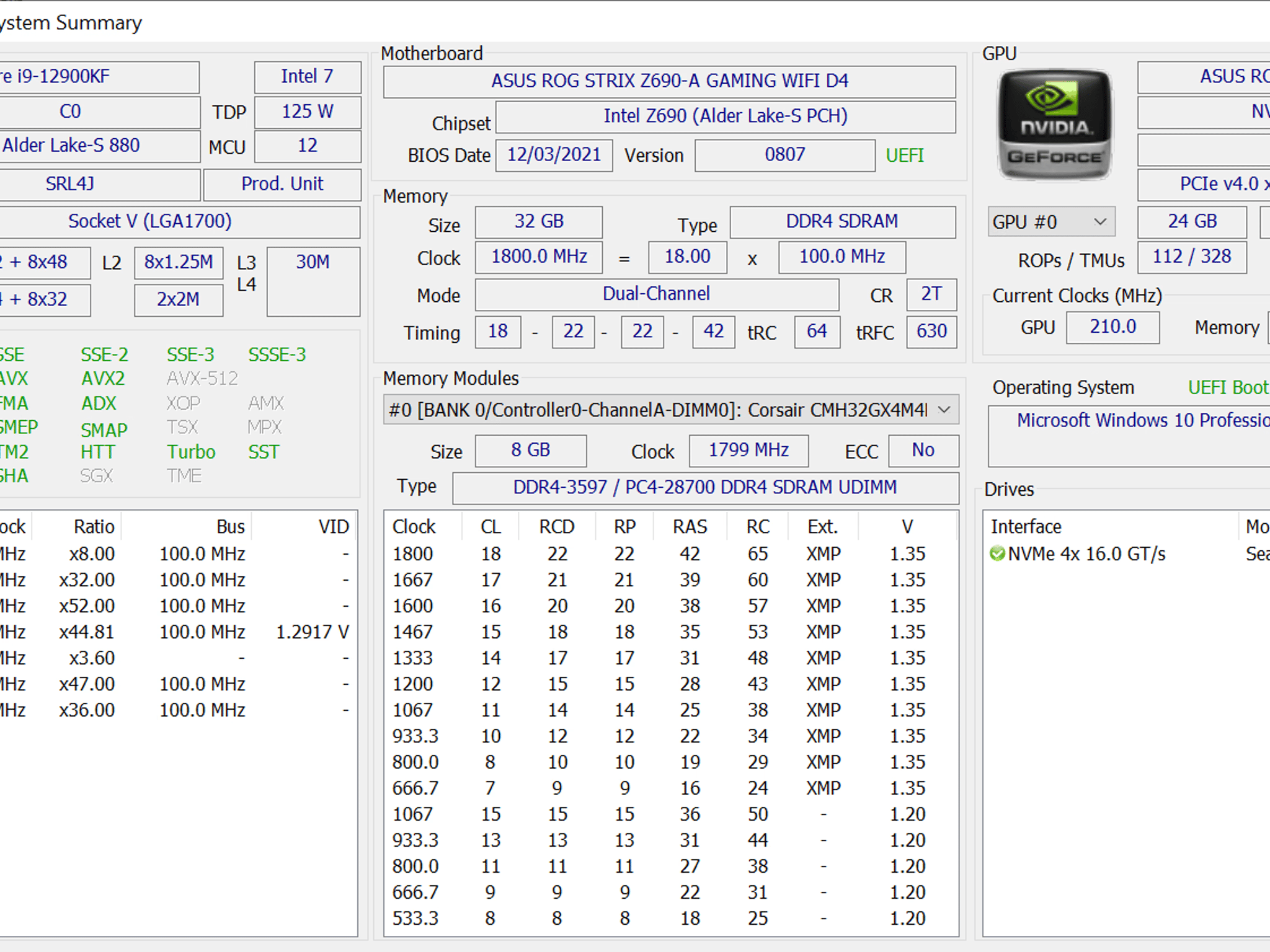Select the memory clock 1800.0 MHz field
Screen dimensions: 1270x952
(538, 257)
